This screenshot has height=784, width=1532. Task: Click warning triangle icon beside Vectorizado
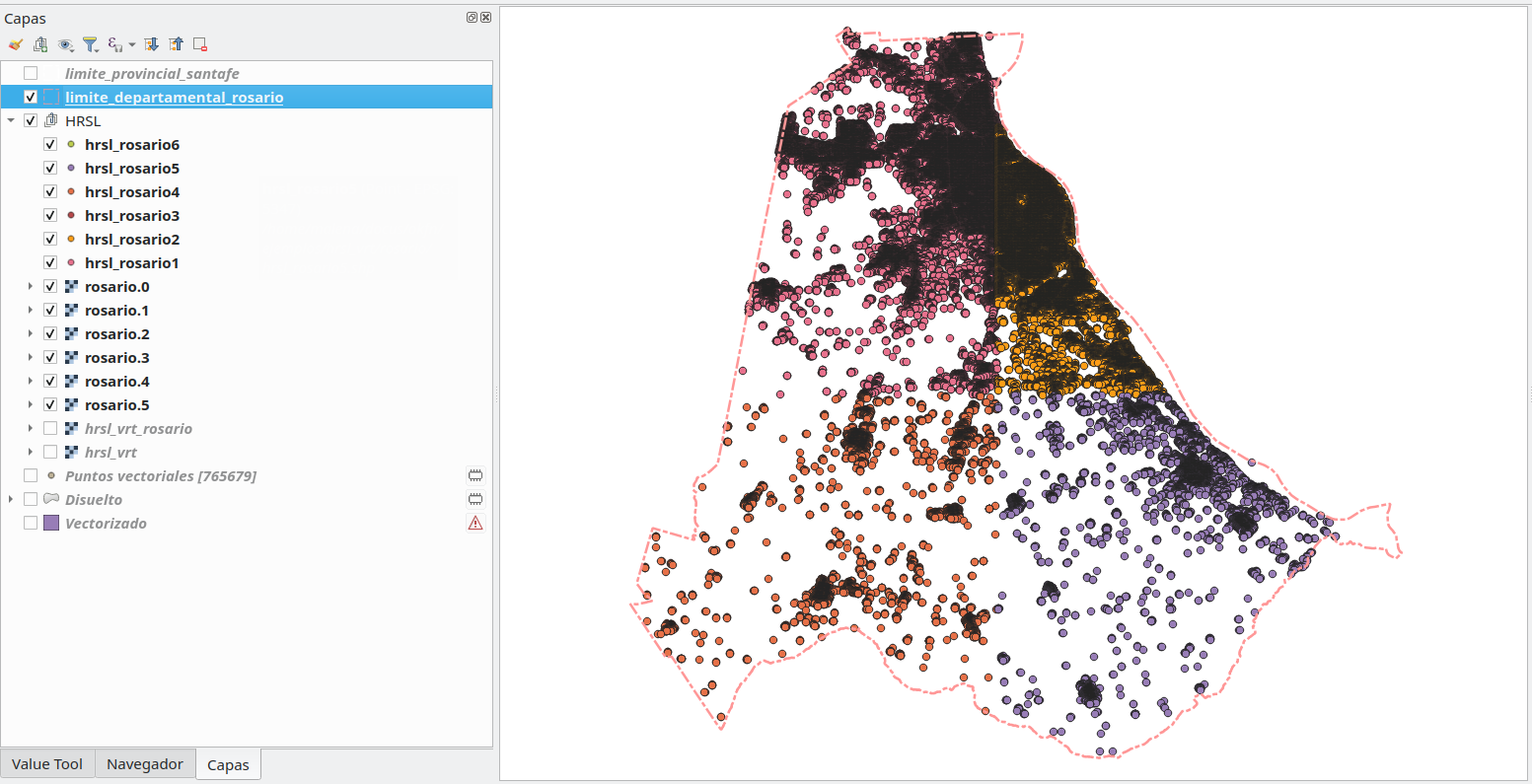[475, 524]
